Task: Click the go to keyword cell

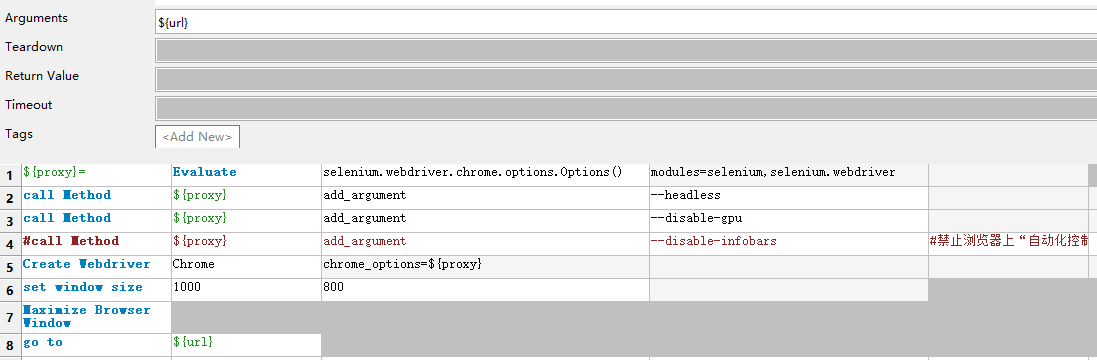Action: (x=97, y=345)
